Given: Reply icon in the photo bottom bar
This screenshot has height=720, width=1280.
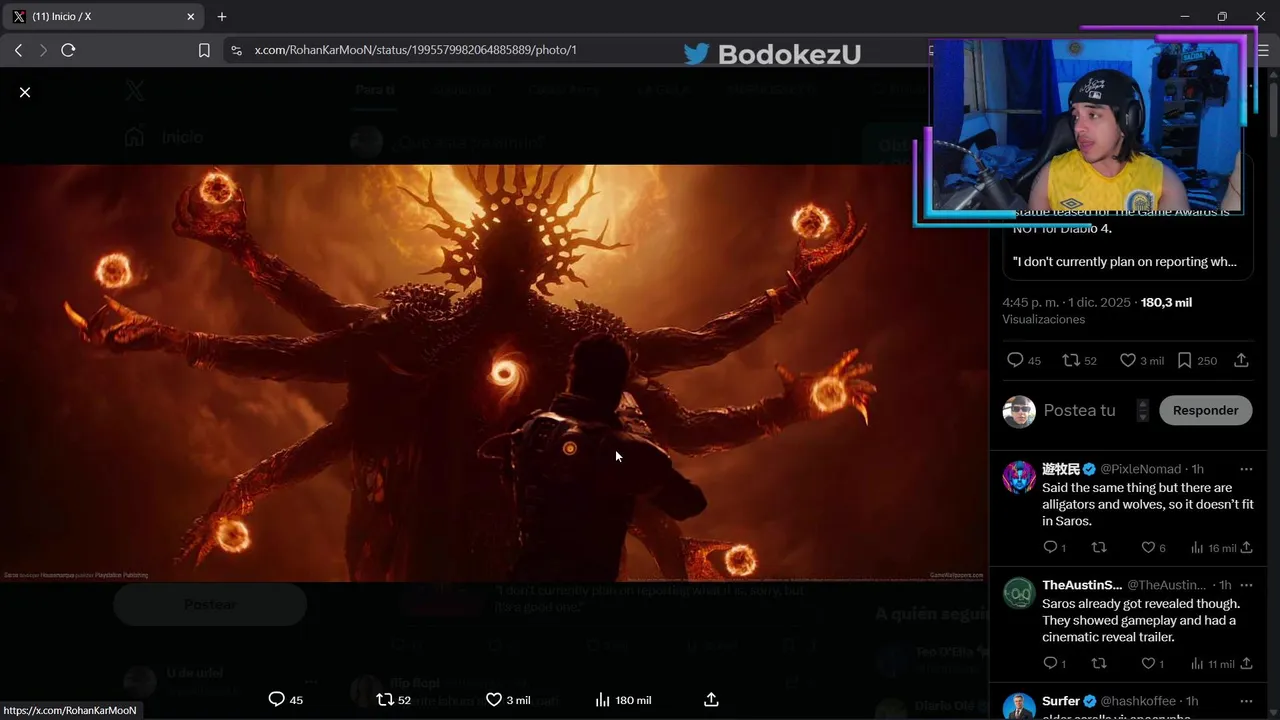Looking at the screenshot, I should click(277, 700).
